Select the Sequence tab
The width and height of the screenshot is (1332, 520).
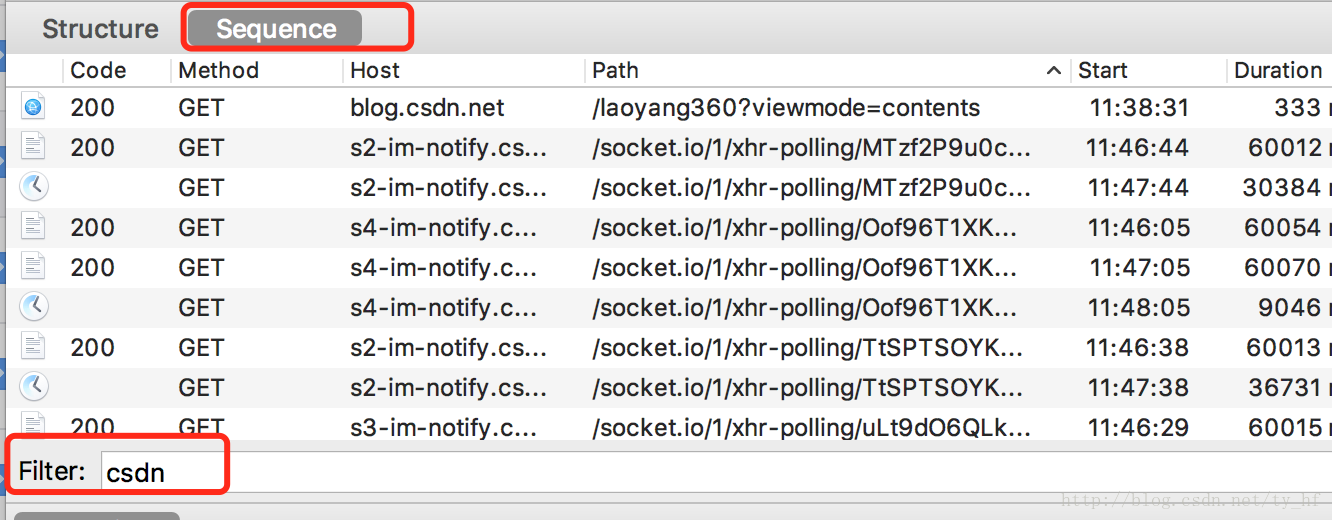click(x=276, y=30)
